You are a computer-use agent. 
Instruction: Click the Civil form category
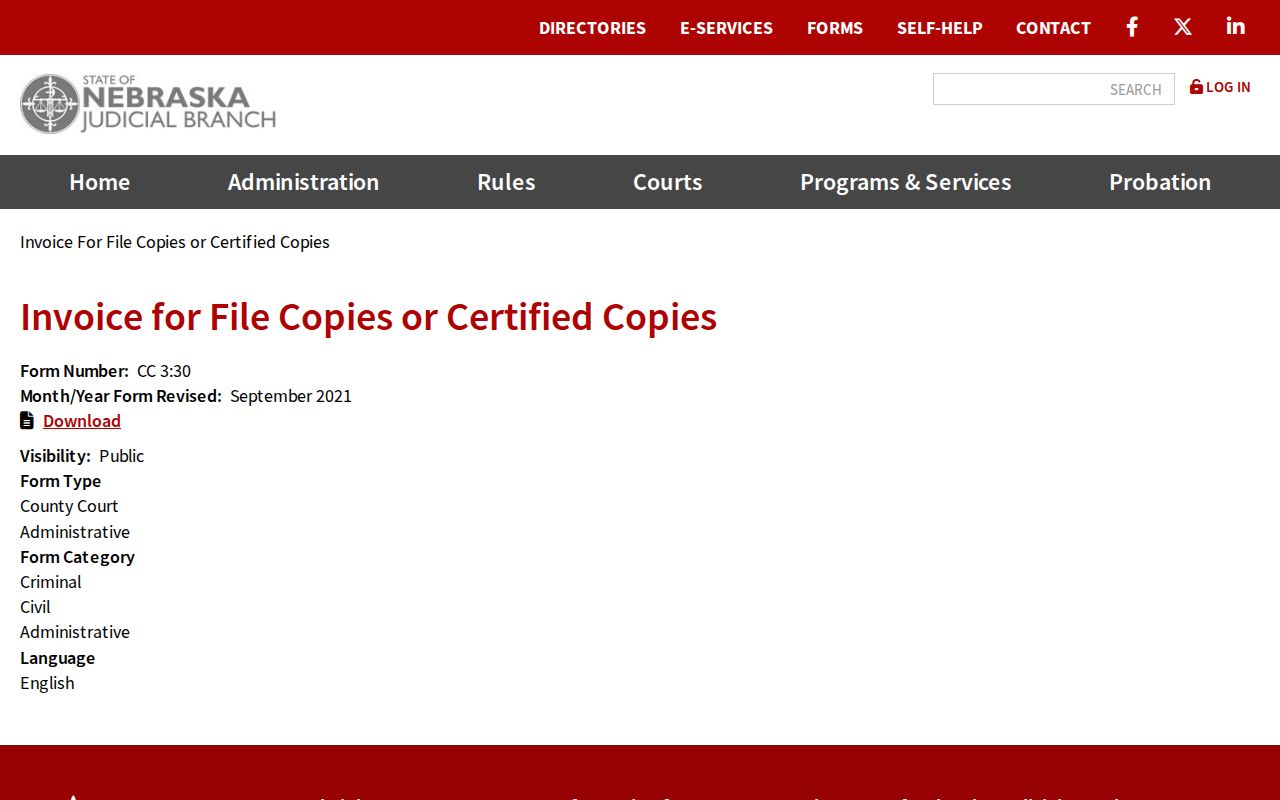(35, 607)
